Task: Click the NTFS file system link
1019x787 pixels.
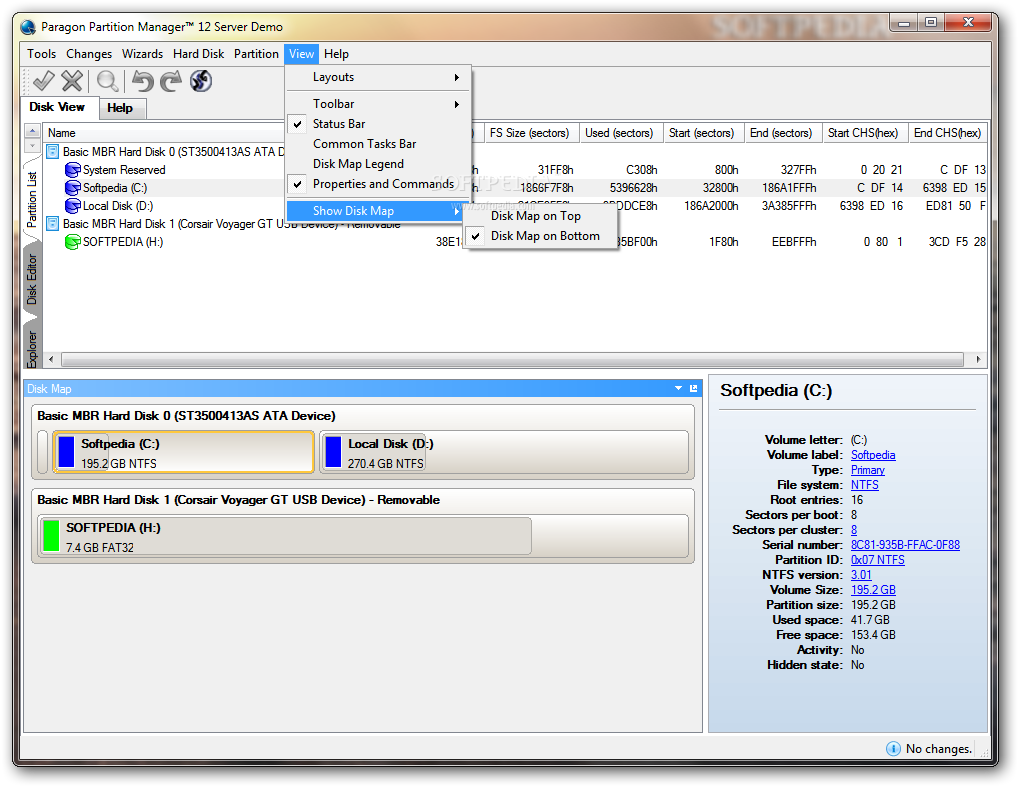Action: [x=864, y=485]
